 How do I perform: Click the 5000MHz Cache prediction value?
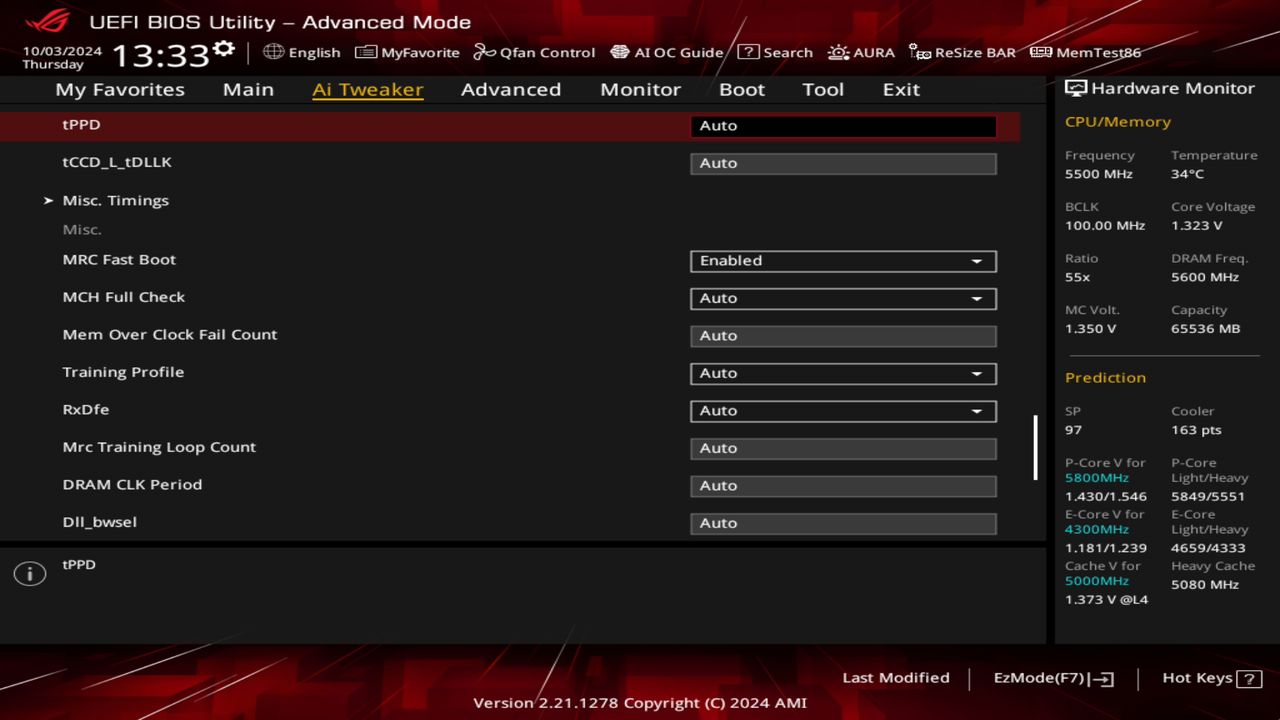1097,581
